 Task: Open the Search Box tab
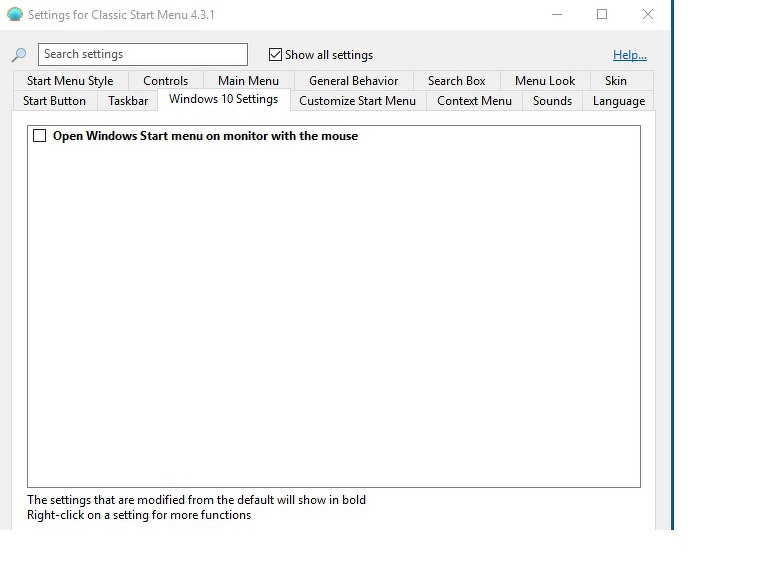[x=456, y=81]
